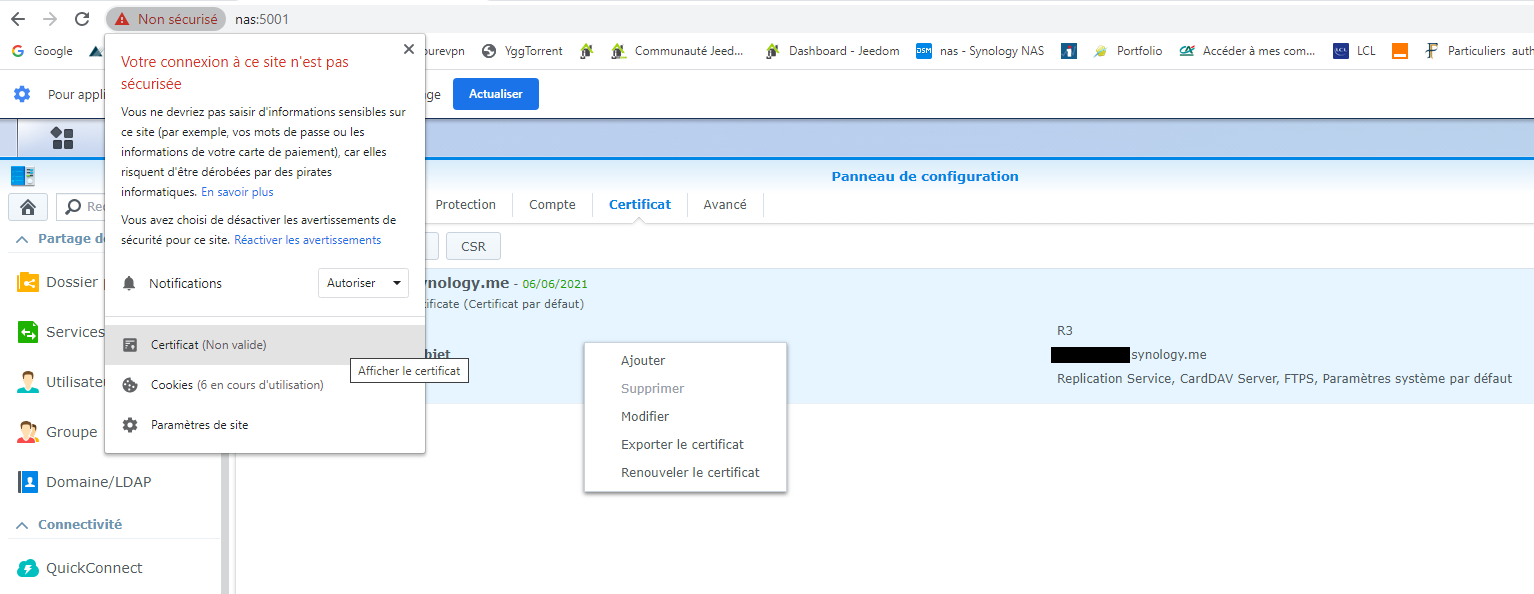Open the Portfolio bookmark
Image resolution: width=1534 pixels, height=594 pixels.
[x=1127, y=51]
